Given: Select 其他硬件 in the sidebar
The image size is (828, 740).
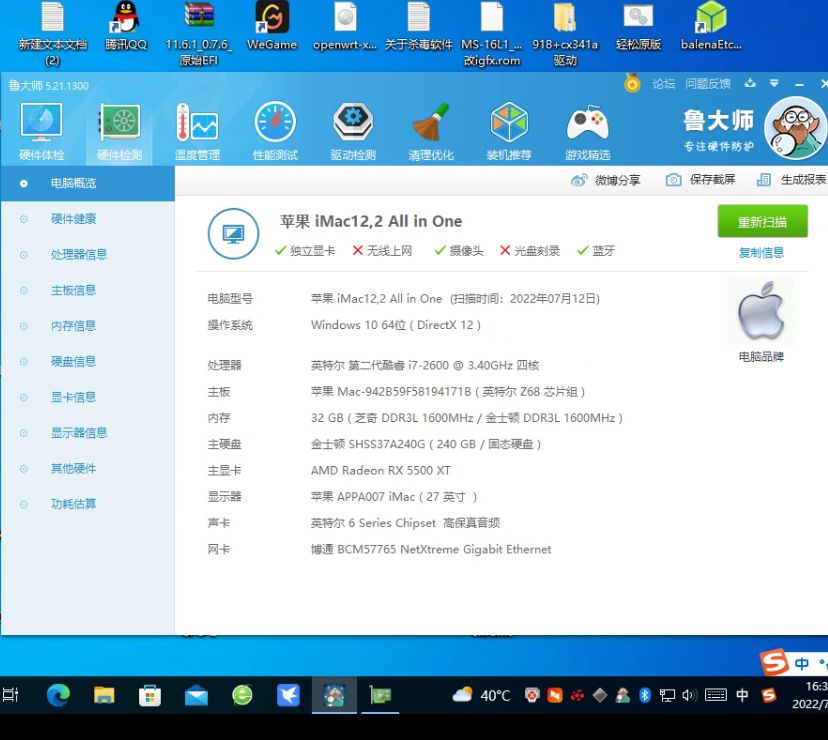Looking at the screenshot, I should (x=87, y=469).
